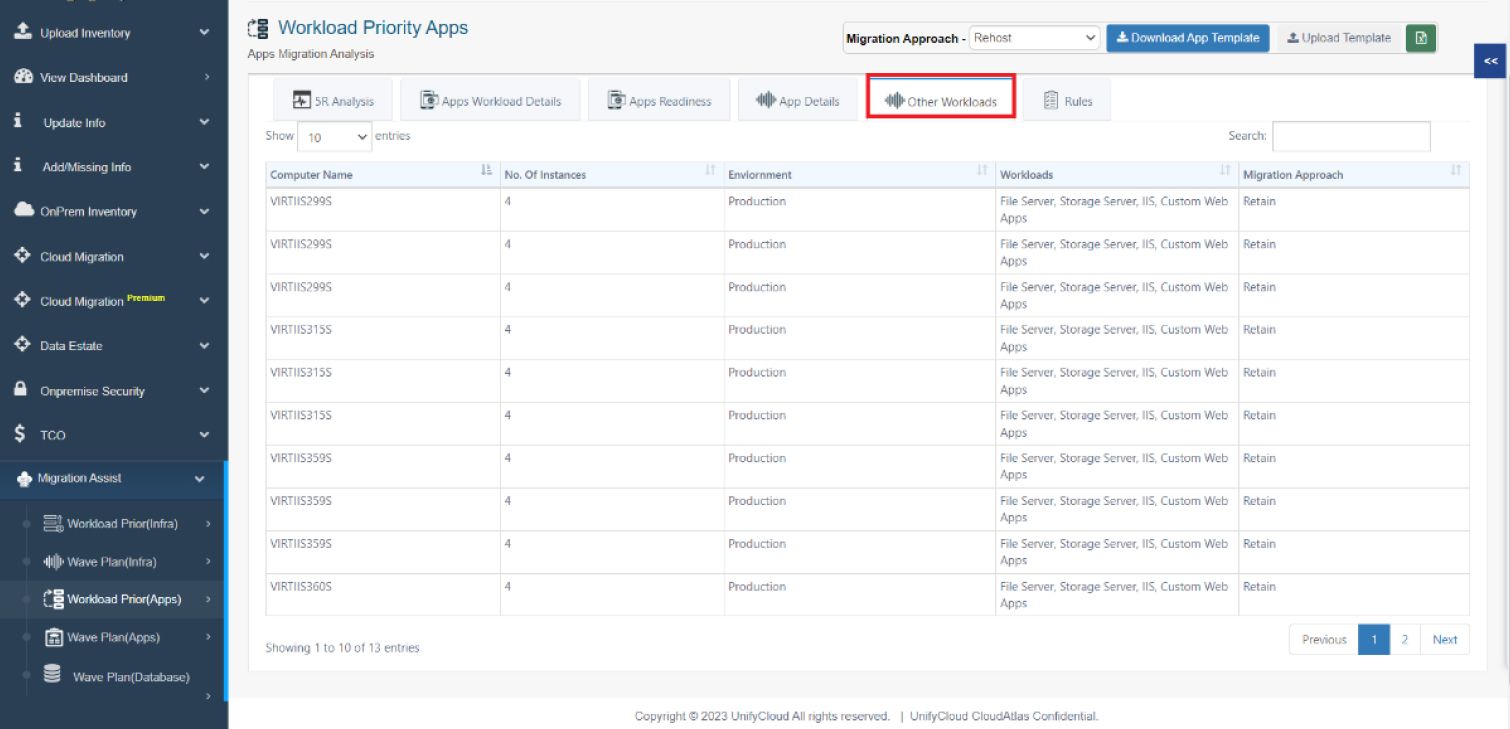This screenshot has height=729, width=1510.
Task: Open Wave Plan(Infra) in the sidebar
Action: tap(111, 562)
